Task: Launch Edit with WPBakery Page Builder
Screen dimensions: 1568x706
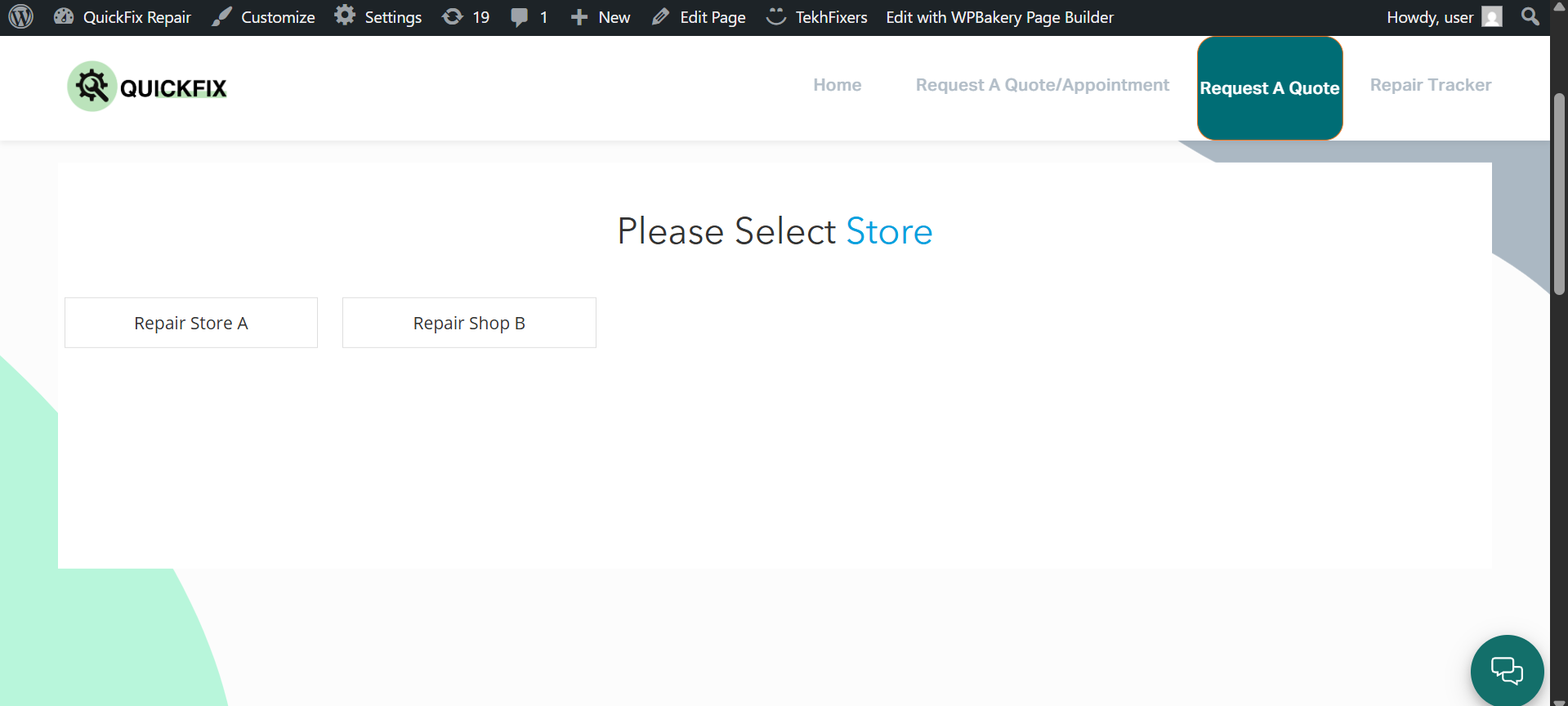Action: [999, 17]
